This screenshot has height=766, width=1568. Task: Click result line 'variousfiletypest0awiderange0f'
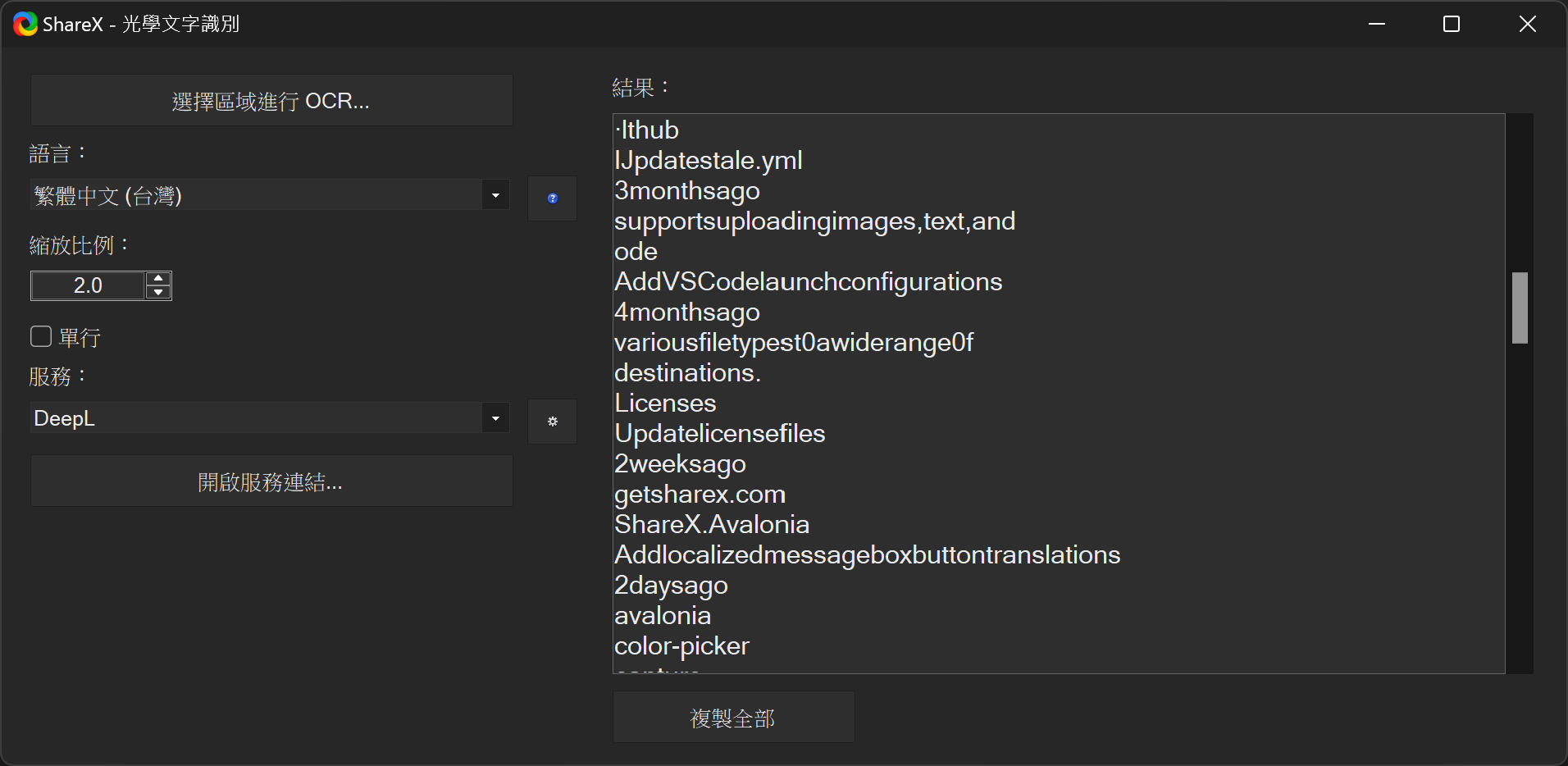794,342
